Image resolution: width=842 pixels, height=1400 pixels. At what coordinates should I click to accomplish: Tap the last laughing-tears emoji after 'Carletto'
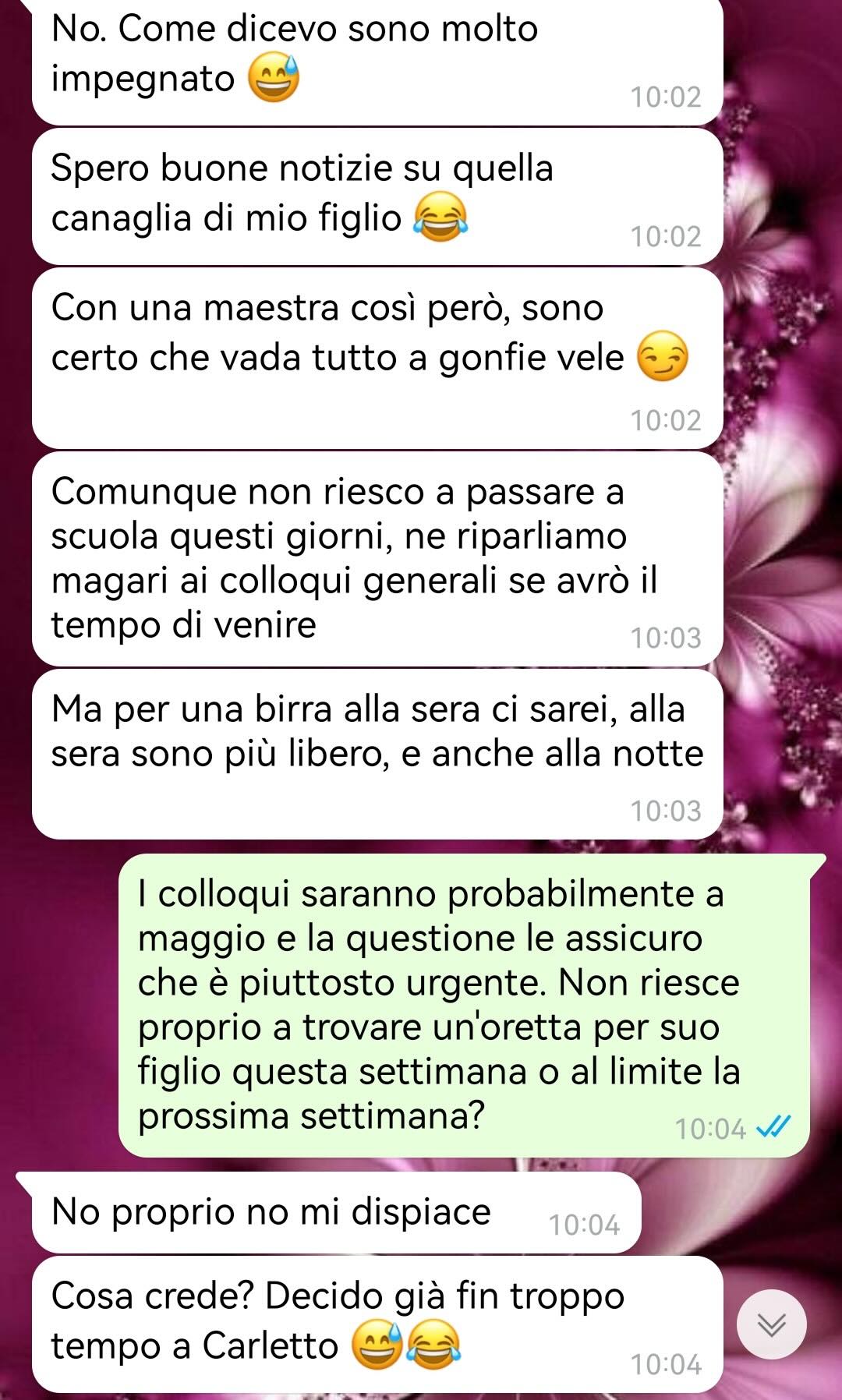click(x=433, y=1345)
